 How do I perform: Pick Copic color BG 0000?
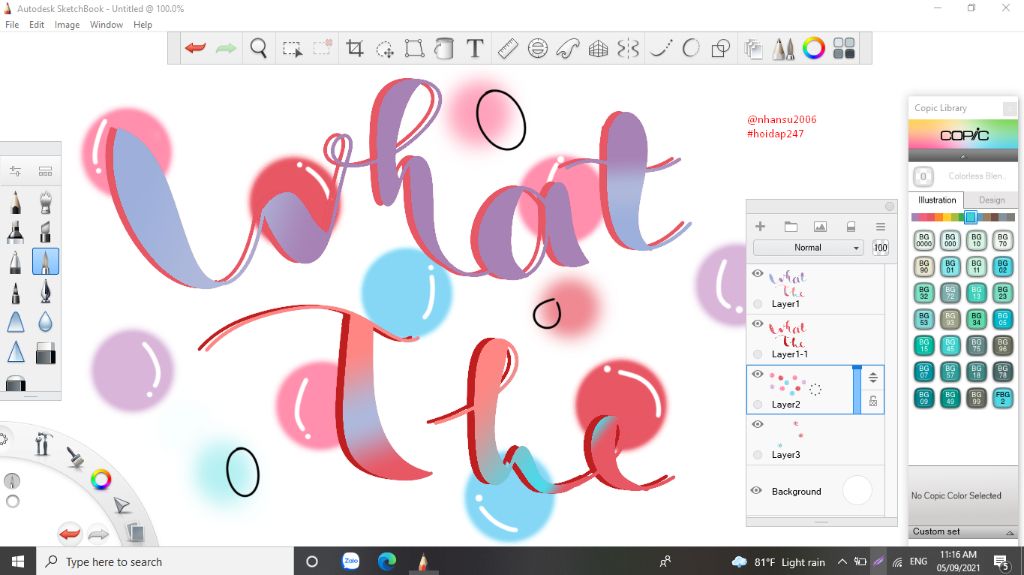(923, 240)
